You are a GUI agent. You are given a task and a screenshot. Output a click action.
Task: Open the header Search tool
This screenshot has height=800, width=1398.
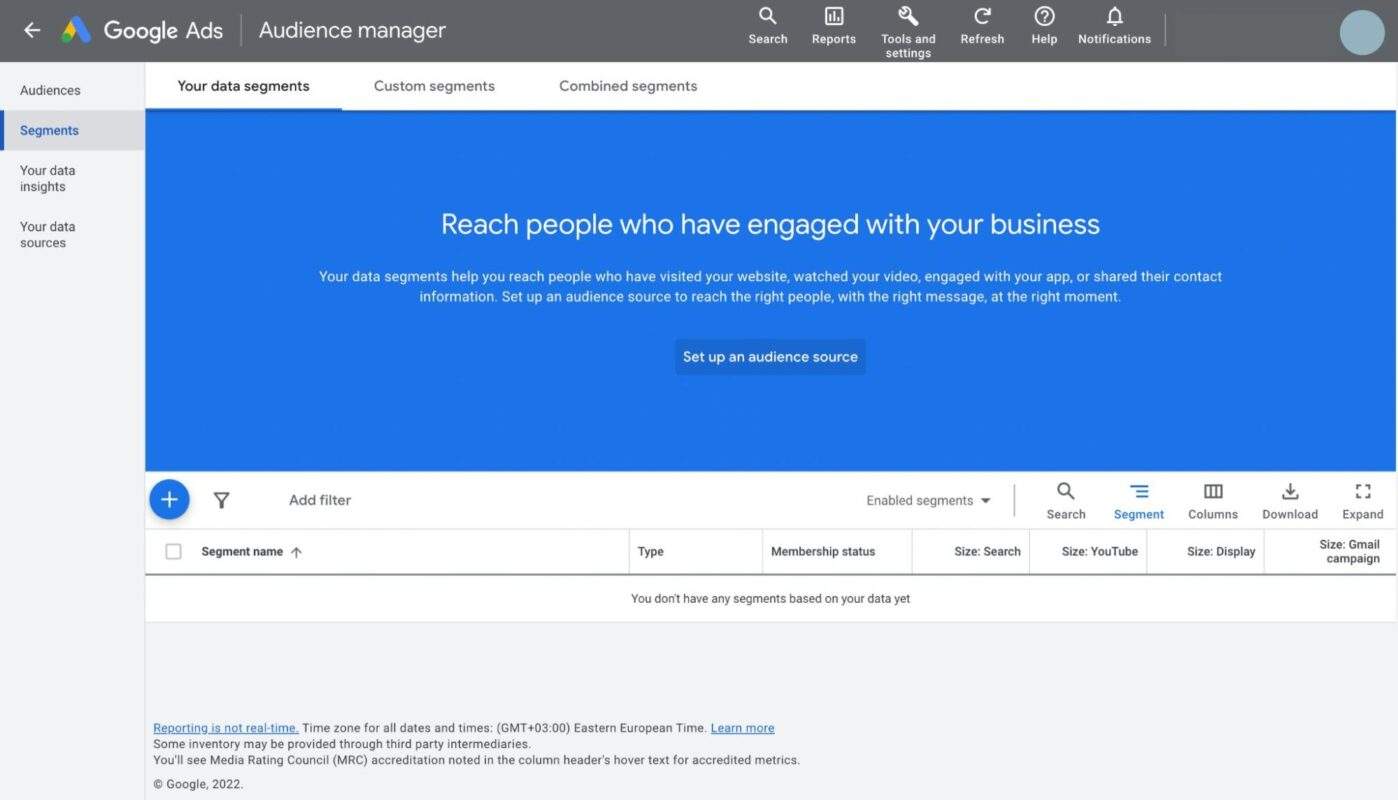click(768, 26)
